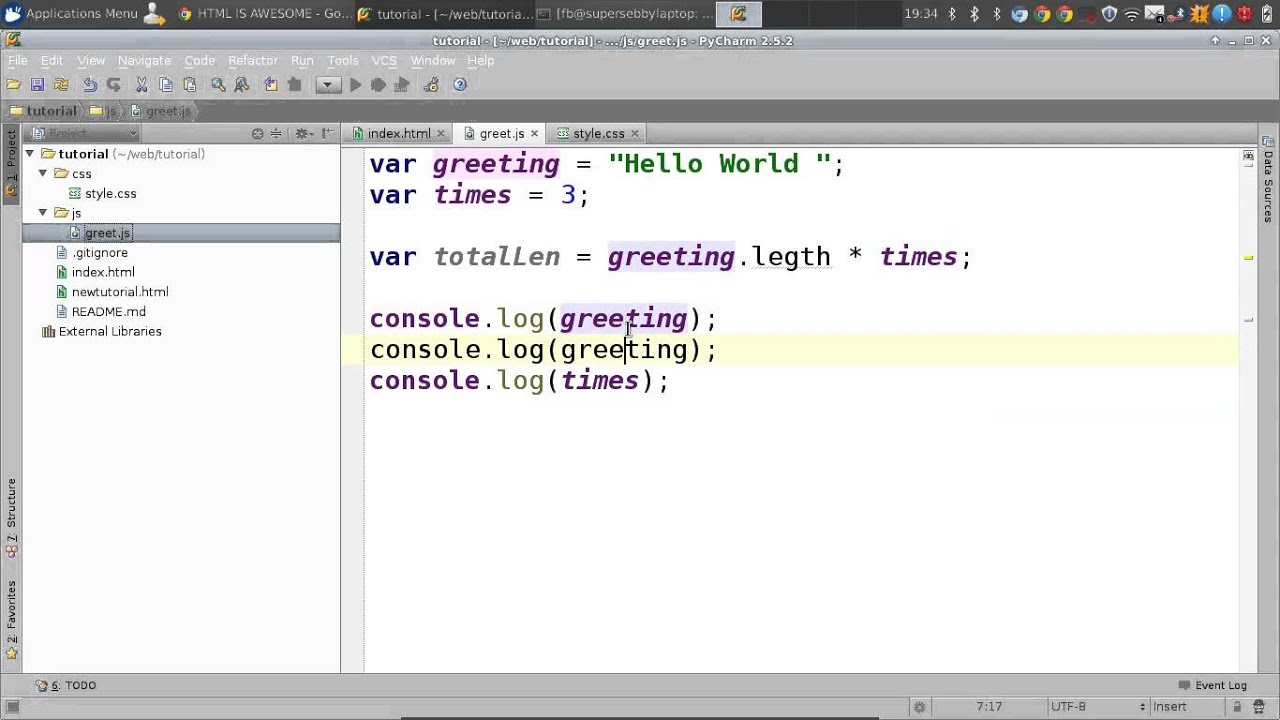Click the 7:17 line column indicator

tap(988, 707)
